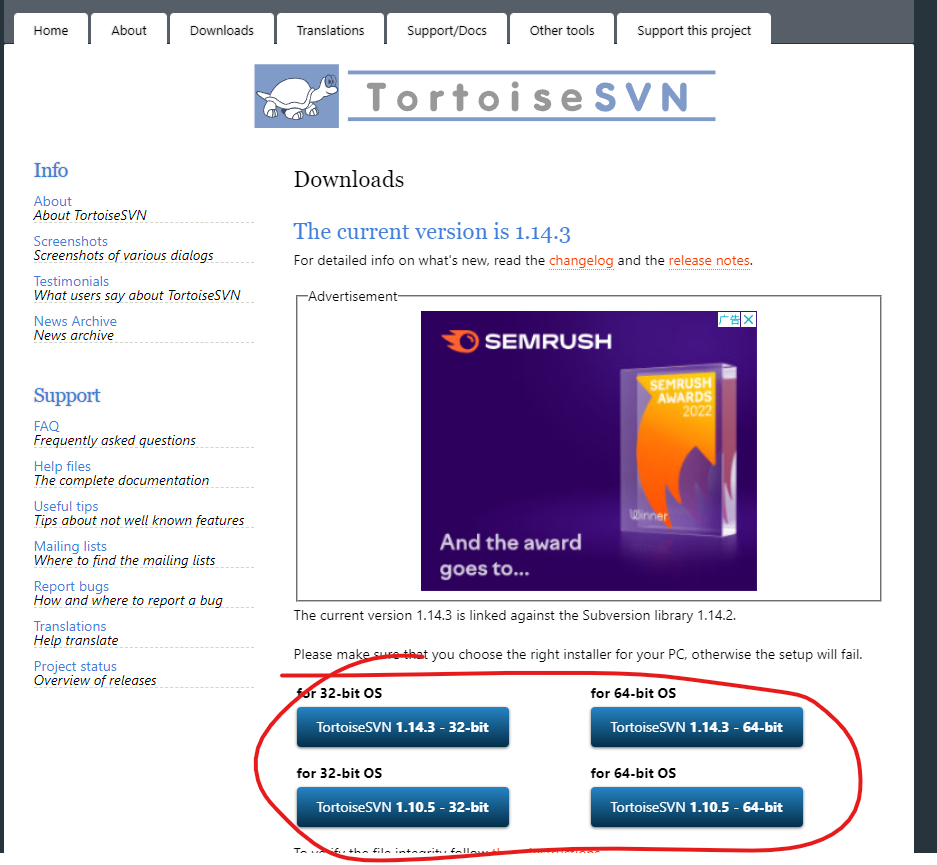Click the ad info icon beside X
The image size is (937, 865).
(x=729, y=320)
